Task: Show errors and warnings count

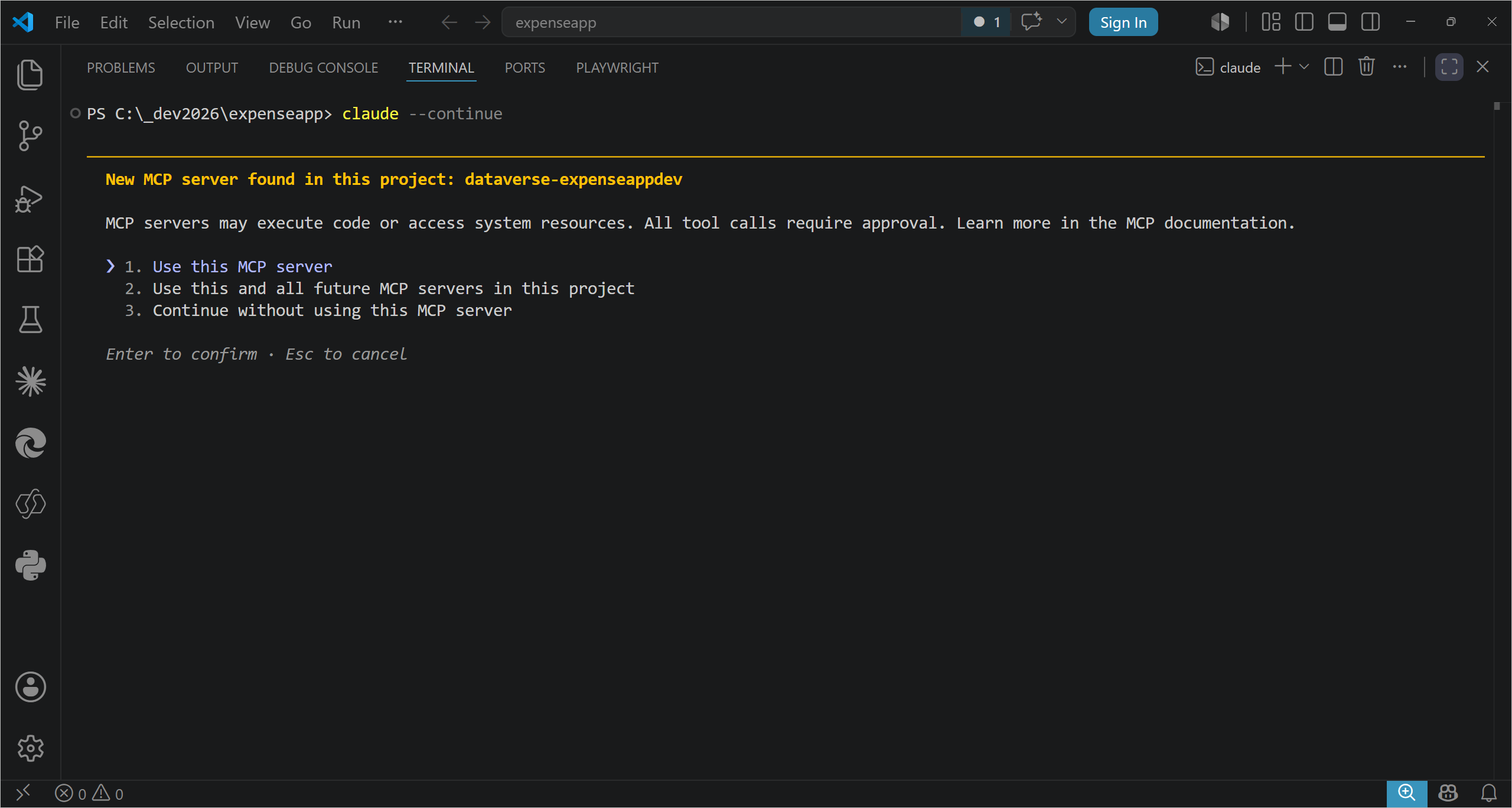Action: pos(89,793)
